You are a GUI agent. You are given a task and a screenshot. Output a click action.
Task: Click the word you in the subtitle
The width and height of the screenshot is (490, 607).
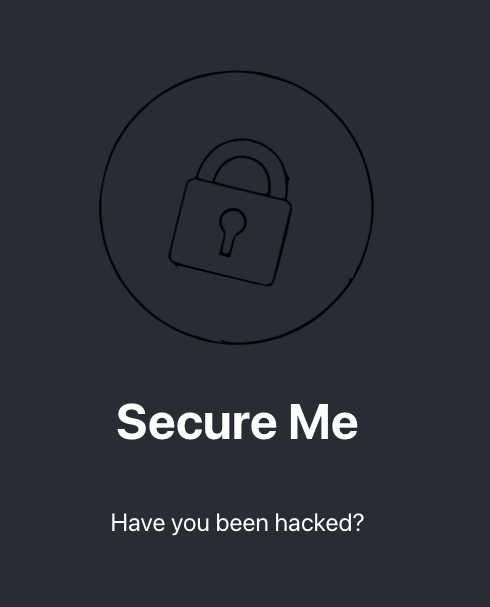(x=190, y=525)
